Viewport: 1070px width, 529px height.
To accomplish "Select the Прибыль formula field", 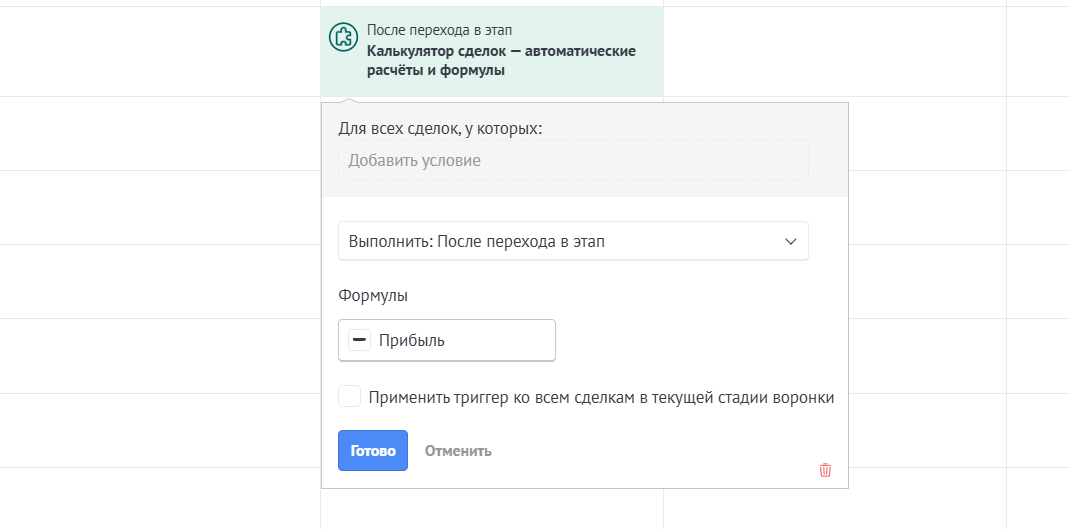I will (x=447, y=340).
